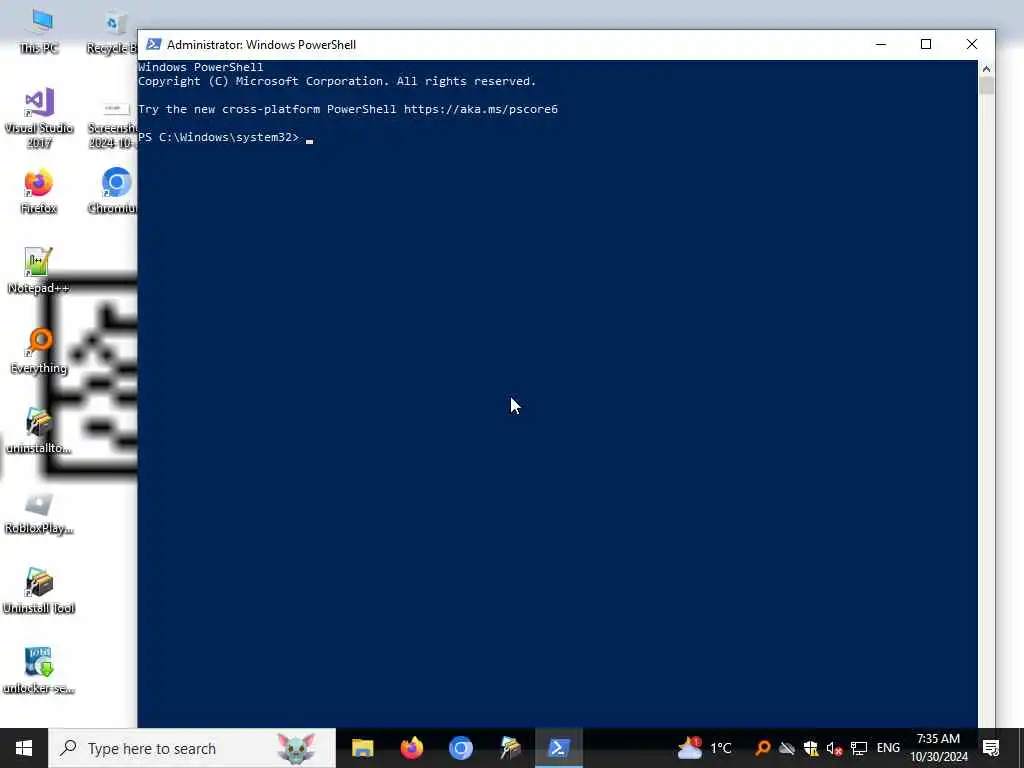
Task: Open the clock showing 7:35 AM
Action: [x=938, y=748]
